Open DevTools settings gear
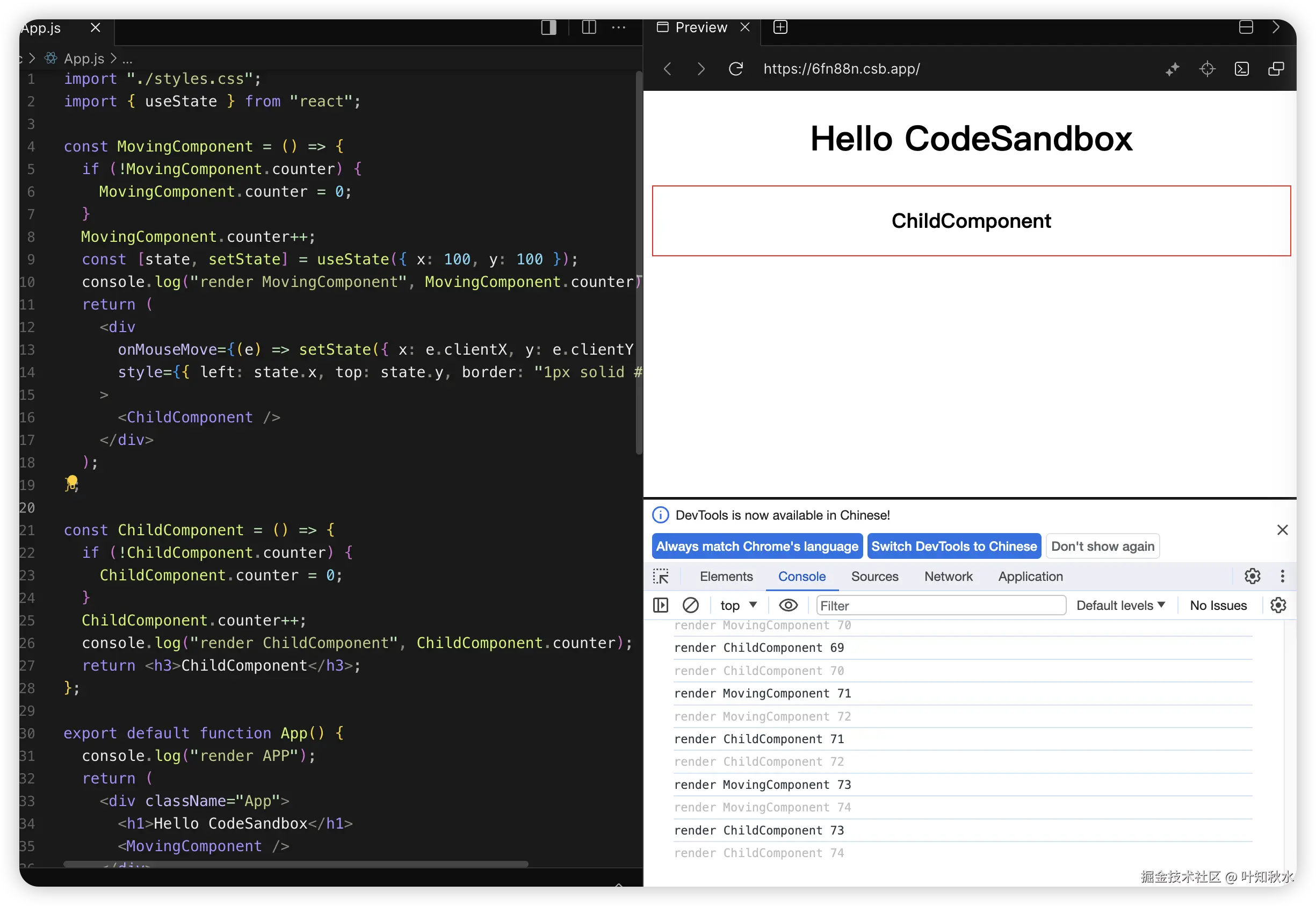This screenshot has height=906, width=1316. coord(1252,576)
